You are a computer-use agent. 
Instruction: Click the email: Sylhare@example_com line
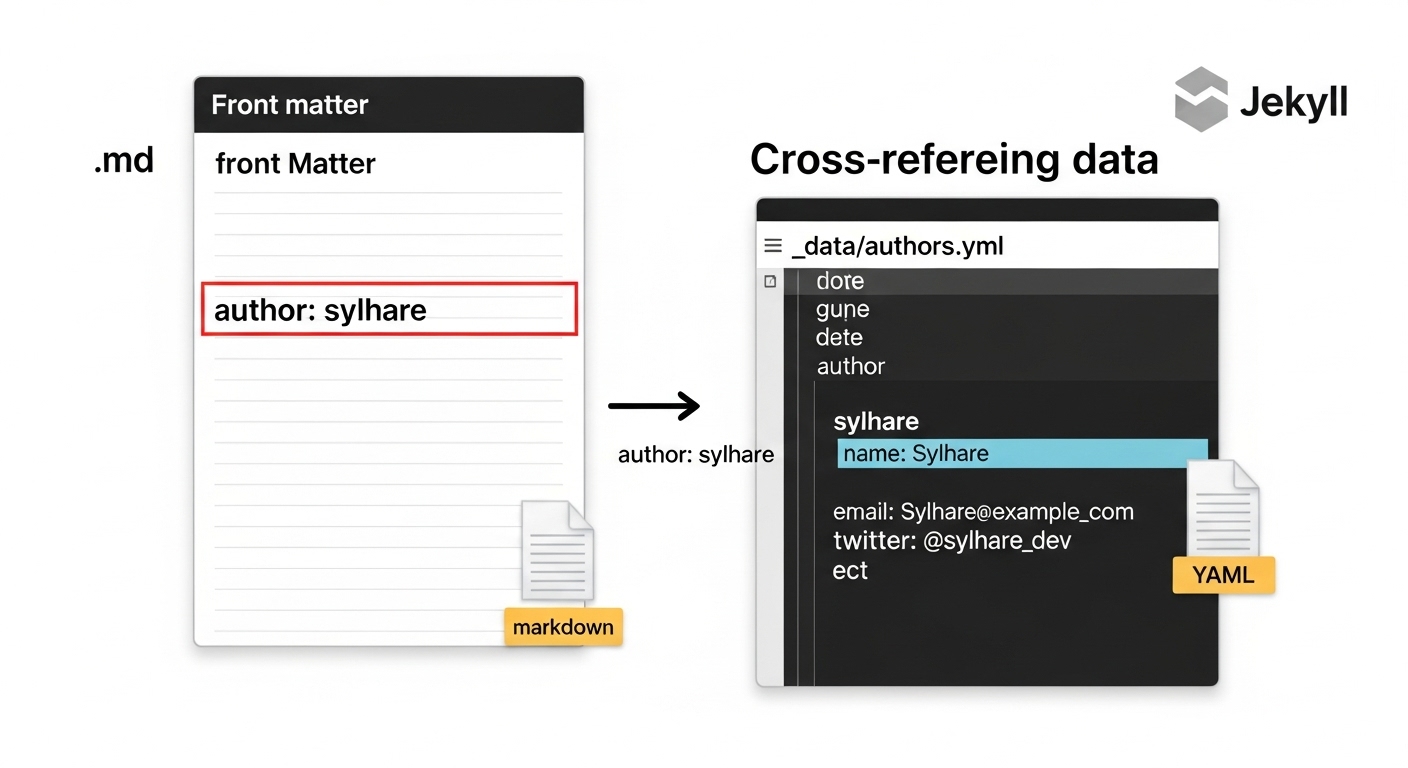983,512
